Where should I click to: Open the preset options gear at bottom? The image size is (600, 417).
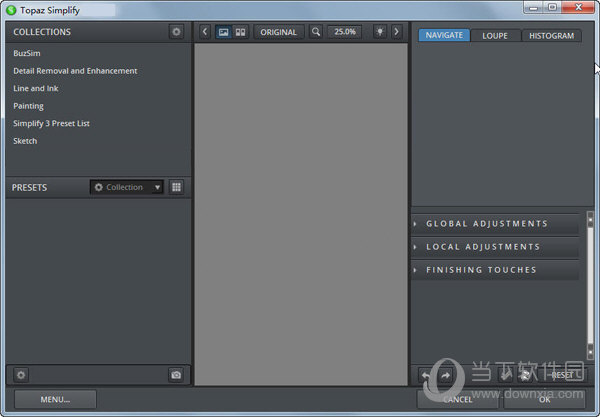(x=21, y=375)
